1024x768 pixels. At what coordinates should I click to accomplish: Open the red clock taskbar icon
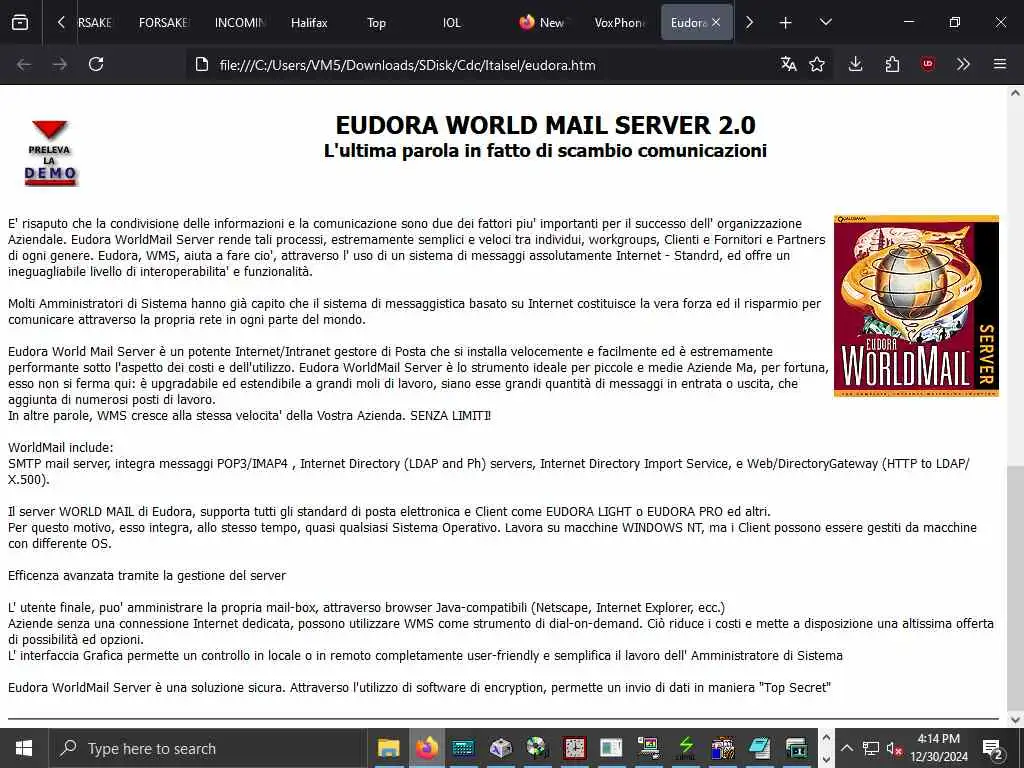[x=575, y=748]
